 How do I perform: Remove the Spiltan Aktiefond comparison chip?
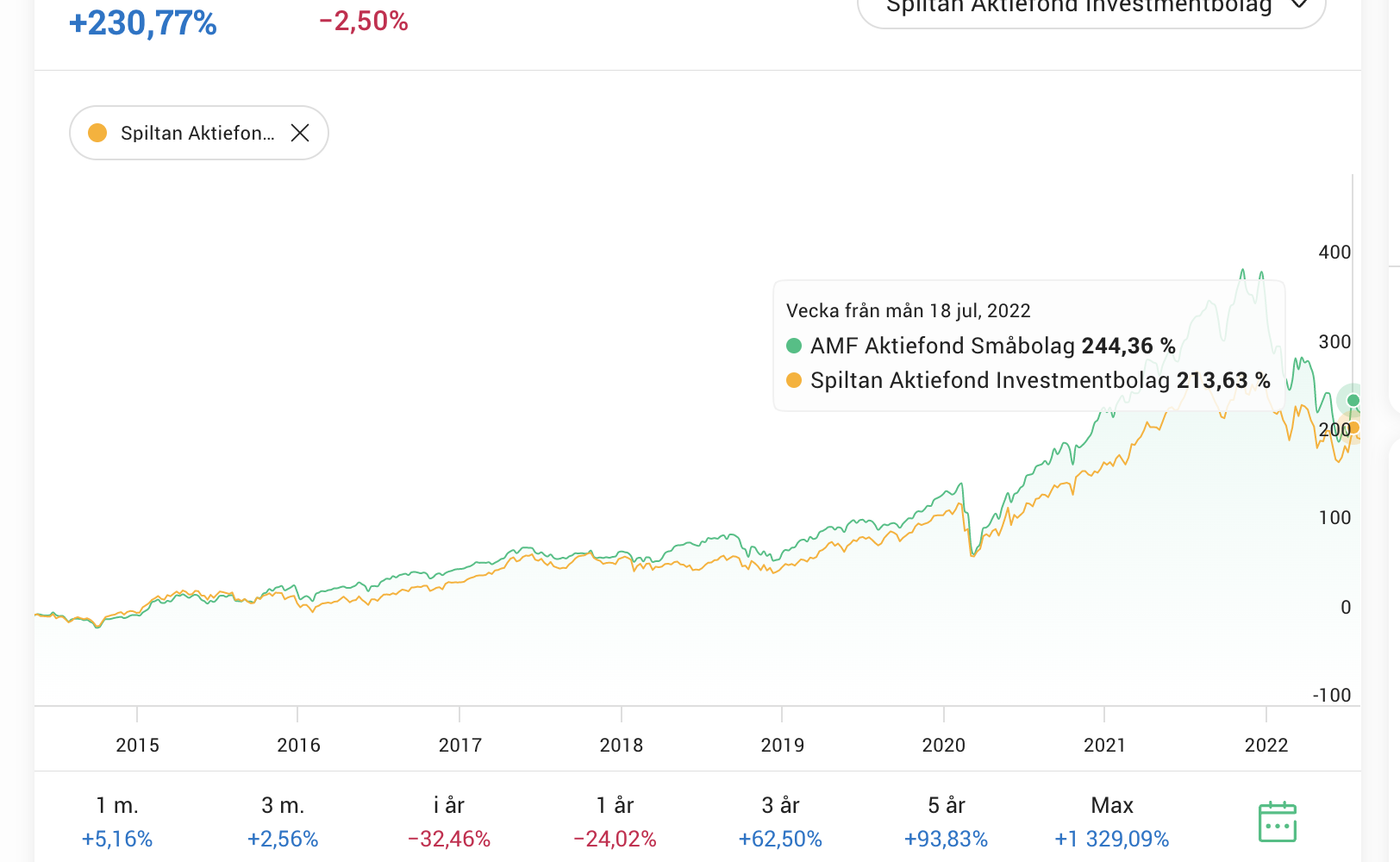300,133
